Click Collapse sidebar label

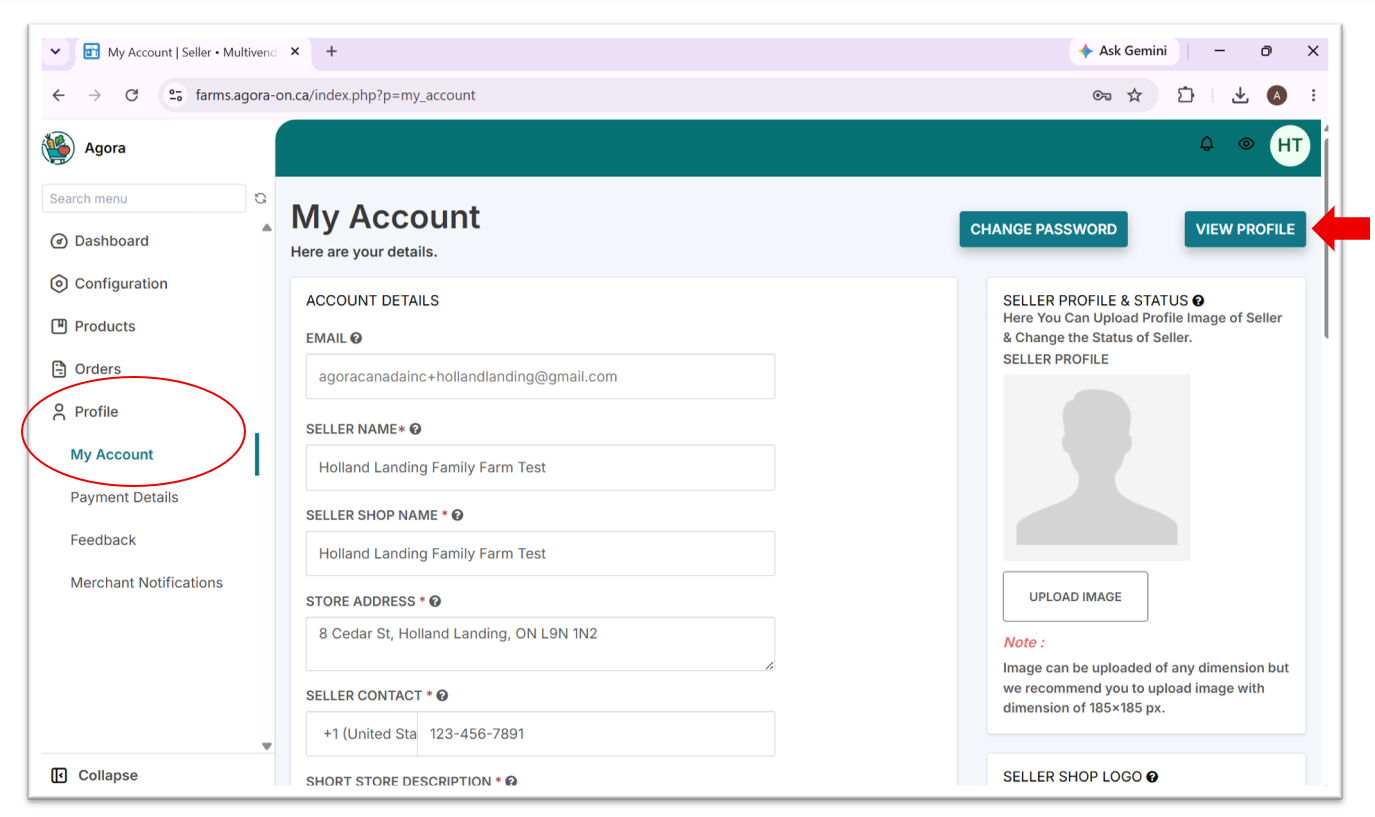[x=108, y=775]
